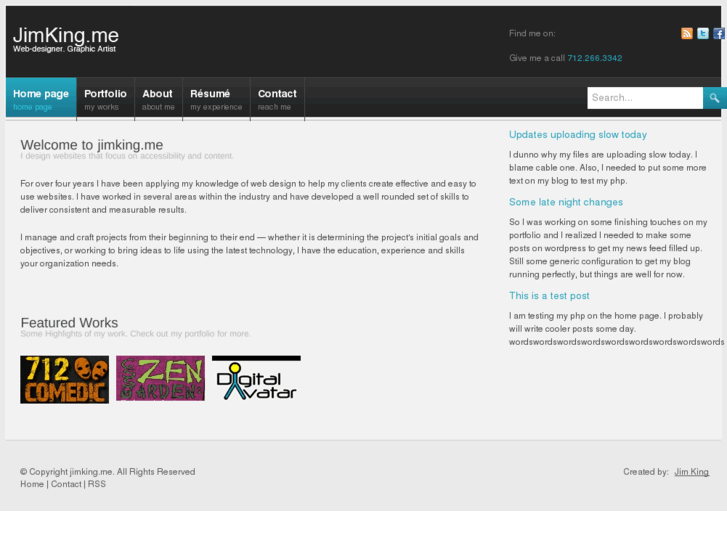Click the JimKing.me site title

click(x=66, y=35)
